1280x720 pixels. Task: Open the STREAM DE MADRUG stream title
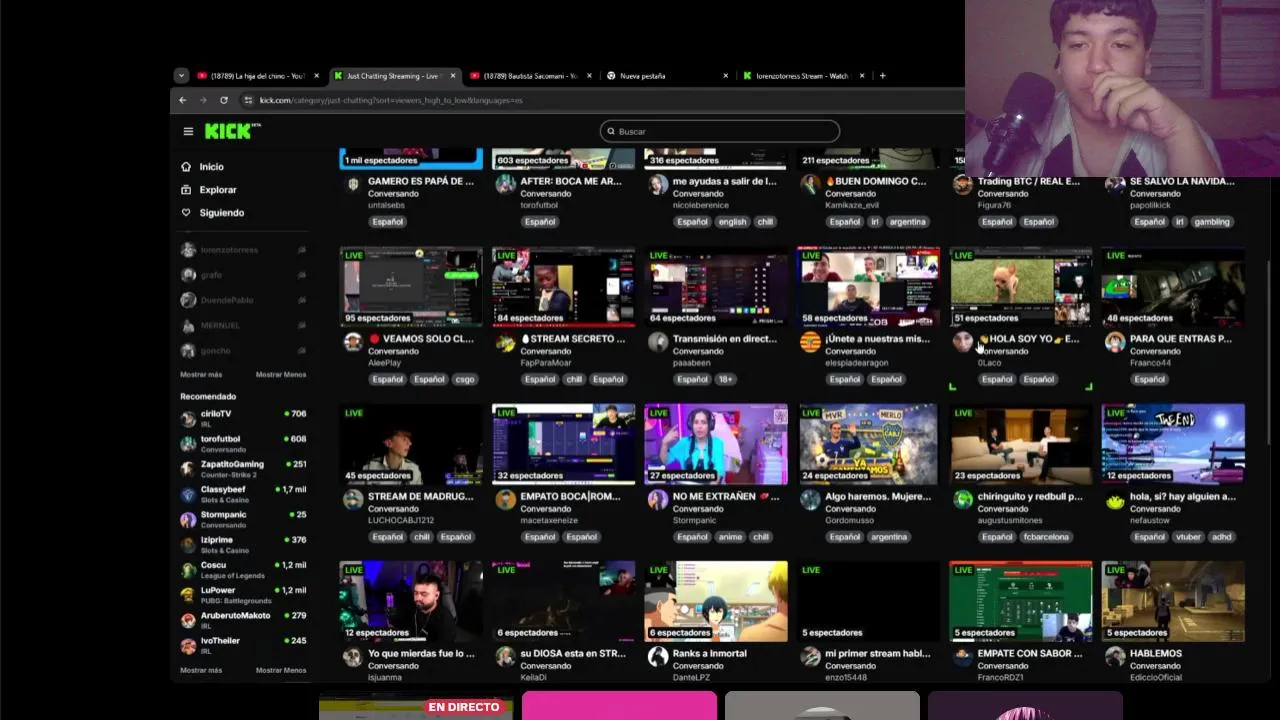420,496
